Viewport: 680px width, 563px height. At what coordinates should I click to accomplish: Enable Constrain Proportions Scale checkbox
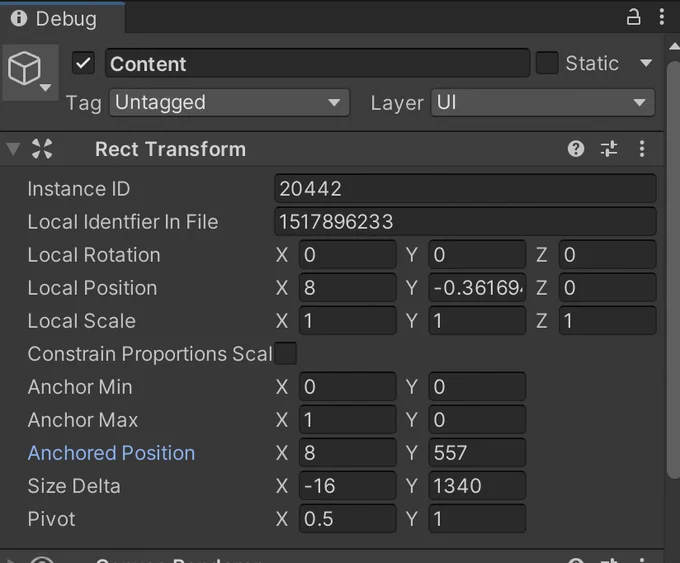coord(286,354)
